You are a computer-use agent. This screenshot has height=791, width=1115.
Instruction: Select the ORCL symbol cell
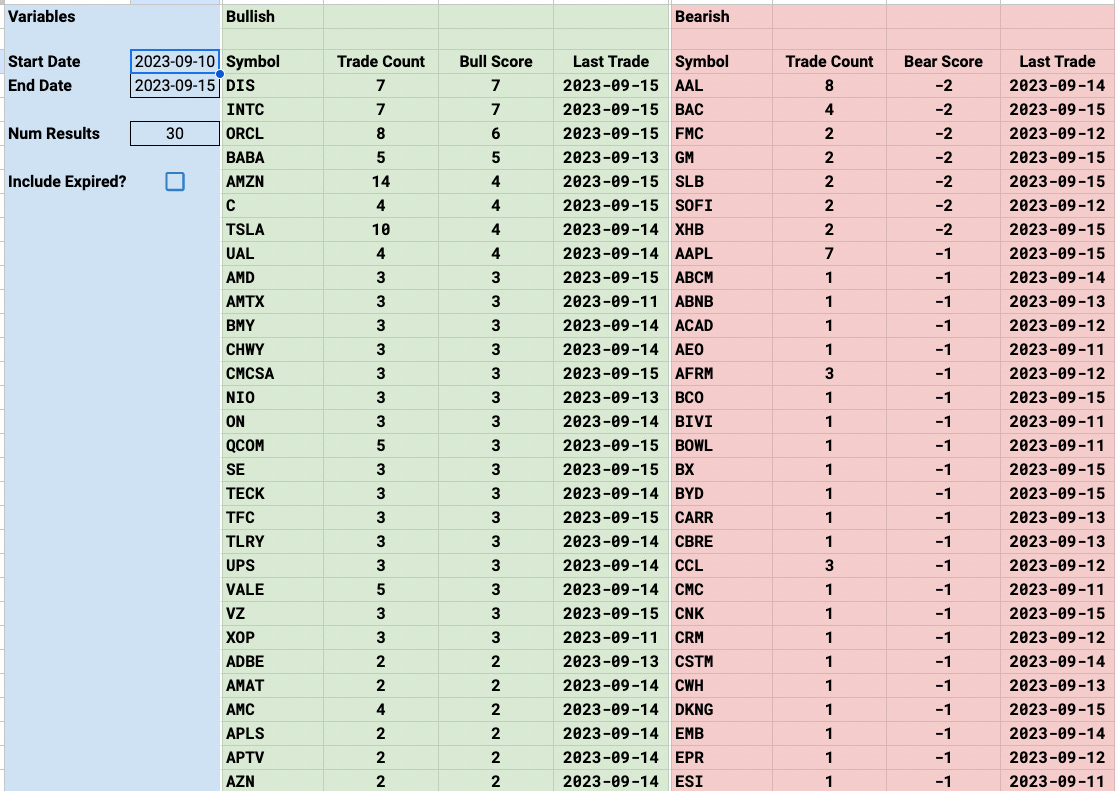[272, 134]
